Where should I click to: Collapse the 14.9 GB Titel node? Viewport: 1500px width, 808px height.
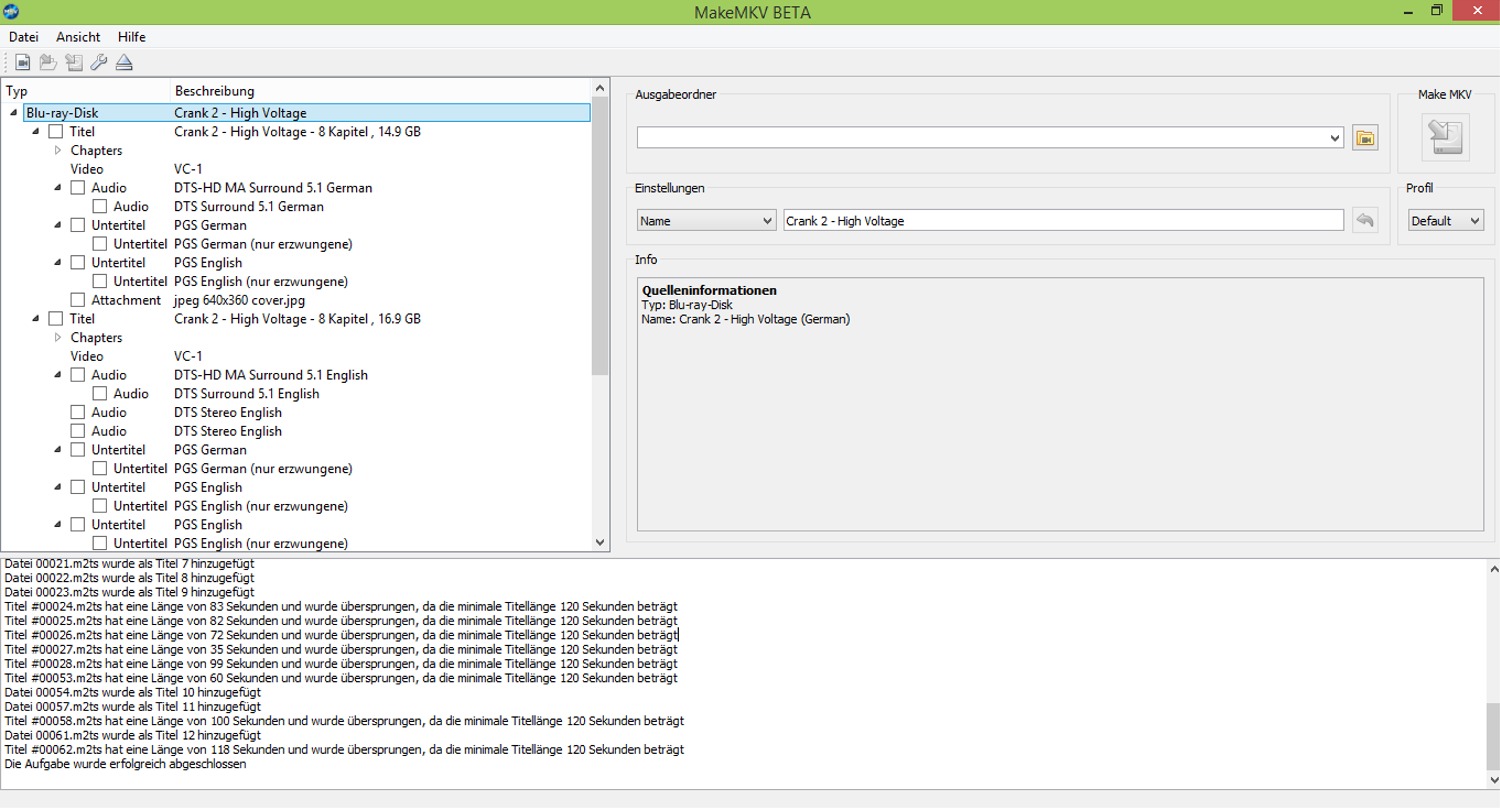(36, 131)
